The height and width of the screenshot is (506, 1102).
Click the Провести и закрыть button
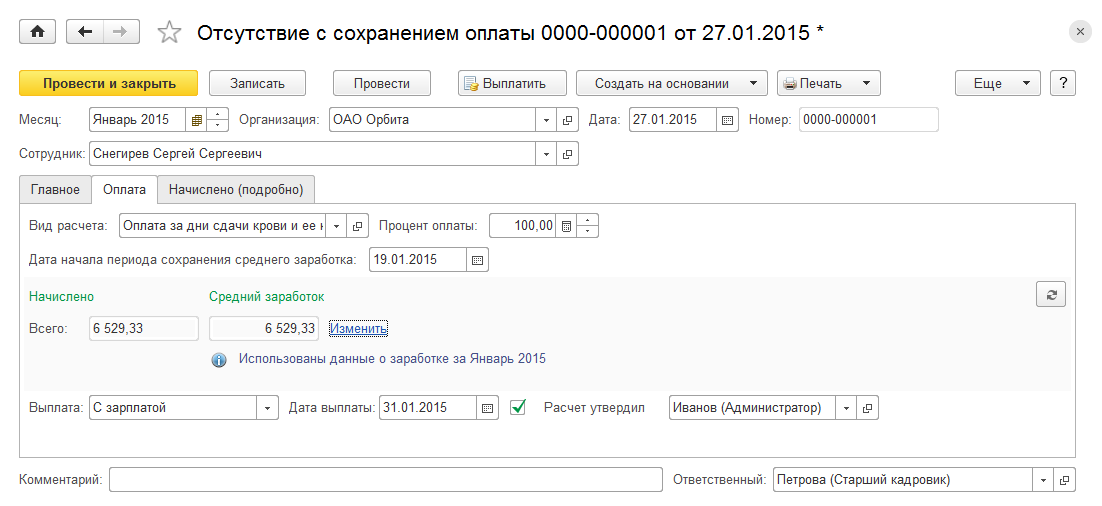(108, 83)
